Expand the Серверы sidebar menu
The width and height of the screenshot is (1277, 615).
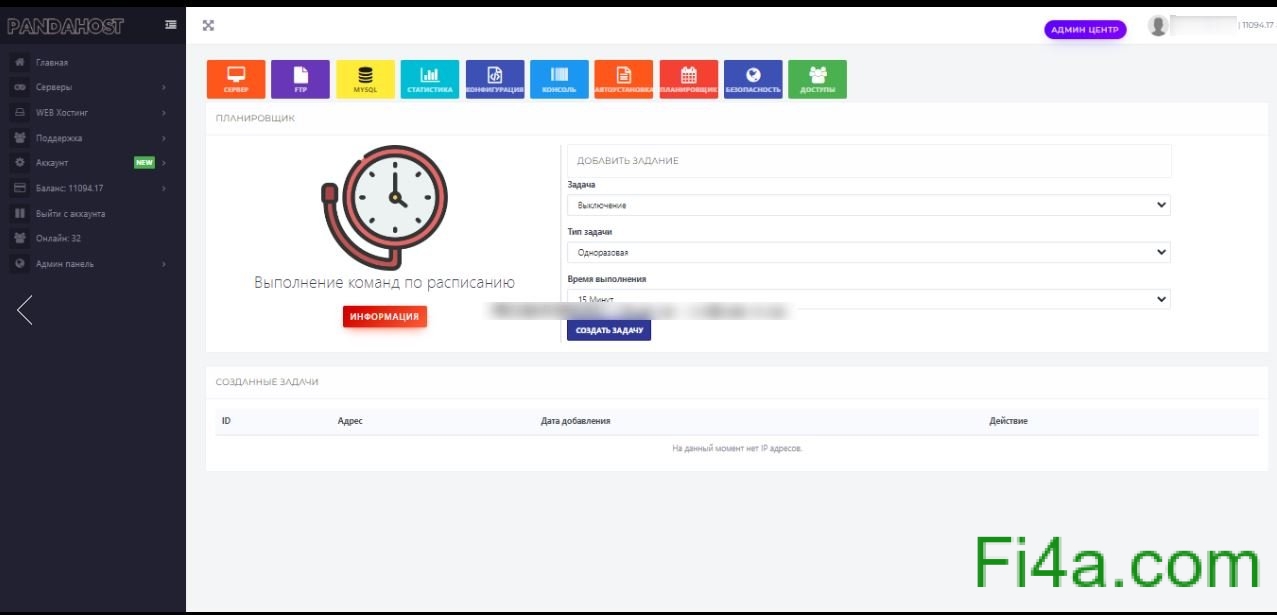pyautogui.click(x=90, y=87)
